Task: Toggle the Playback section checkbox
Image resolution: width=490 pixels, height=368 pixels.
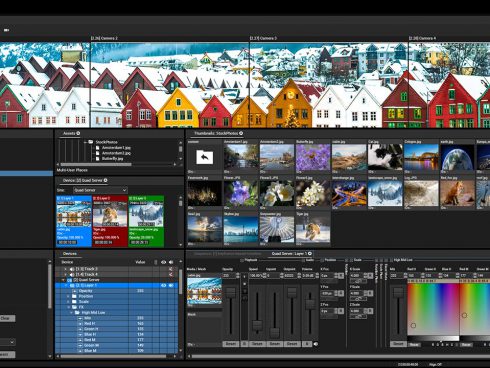Action: (242, 260)
